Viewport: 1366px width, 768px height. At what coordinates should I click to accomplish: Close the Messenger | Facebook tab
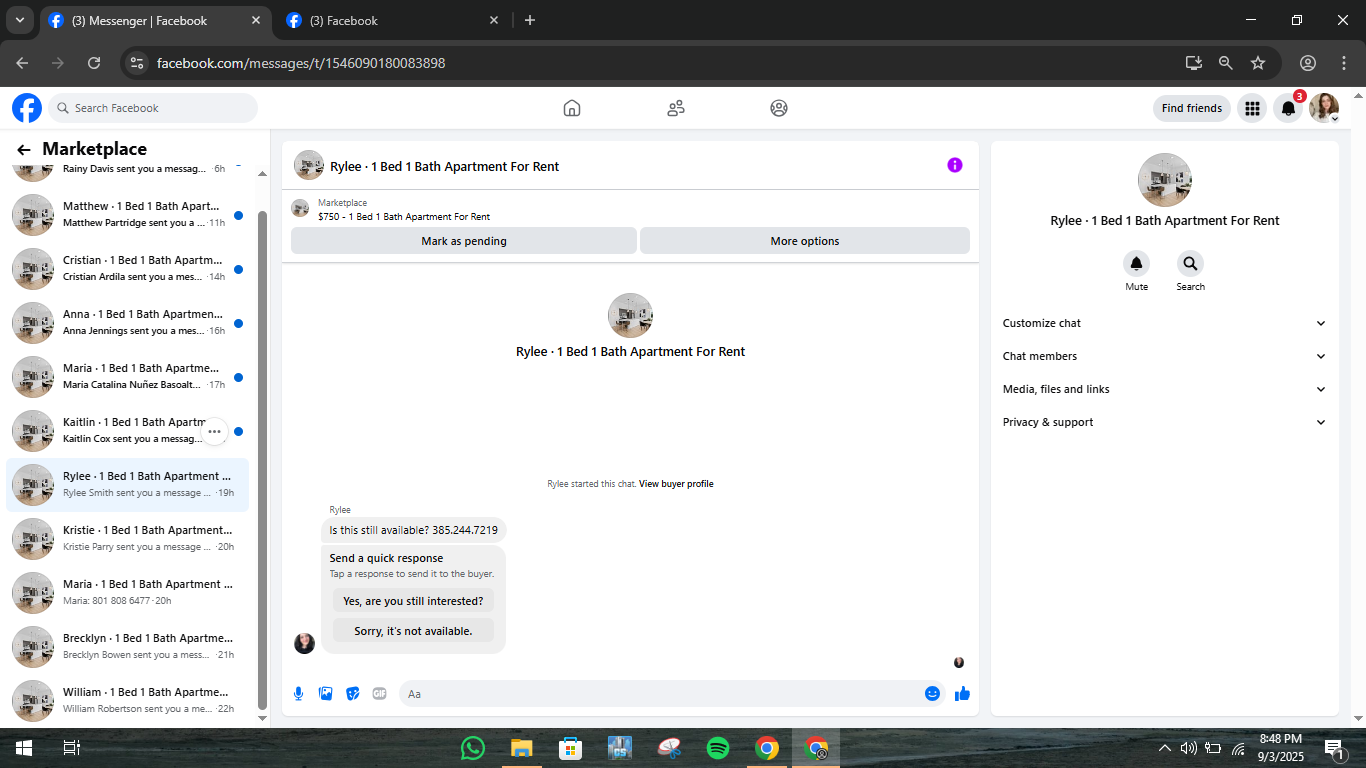click(256, 20)
